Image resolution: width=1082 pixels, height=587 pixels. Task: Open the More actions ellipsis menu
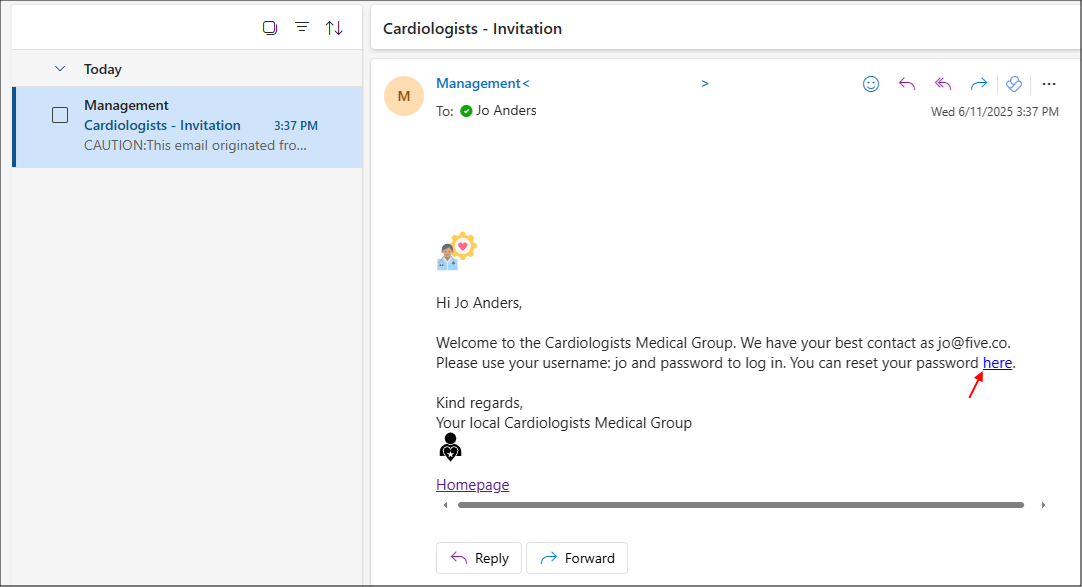pyautogui.click(x=1048, y=84)
